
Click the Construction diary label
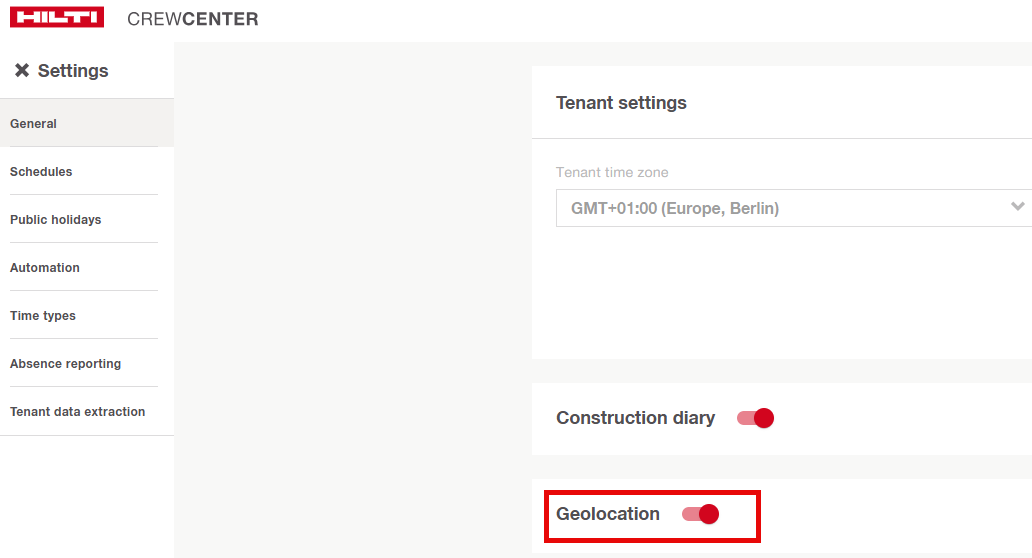click(635, 418)
